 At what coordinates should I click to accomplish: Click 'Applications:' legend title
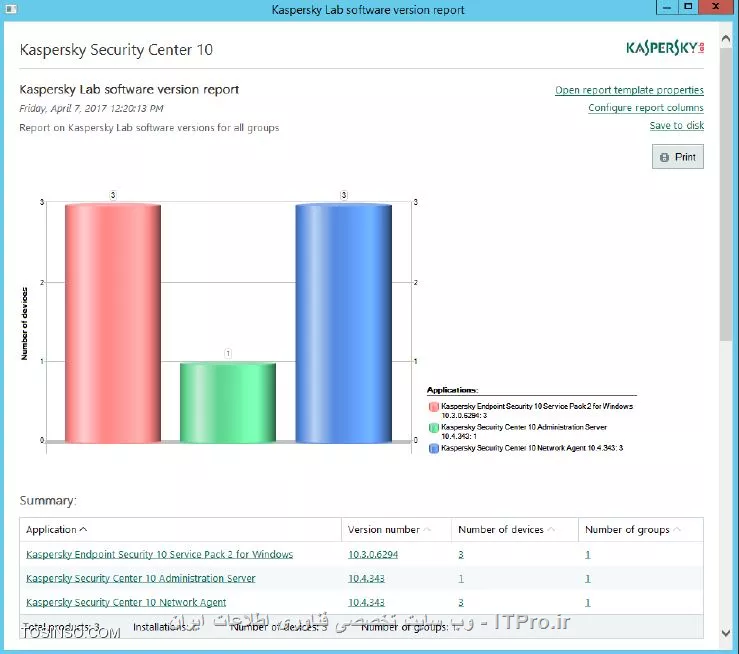[x=452, y=390]
